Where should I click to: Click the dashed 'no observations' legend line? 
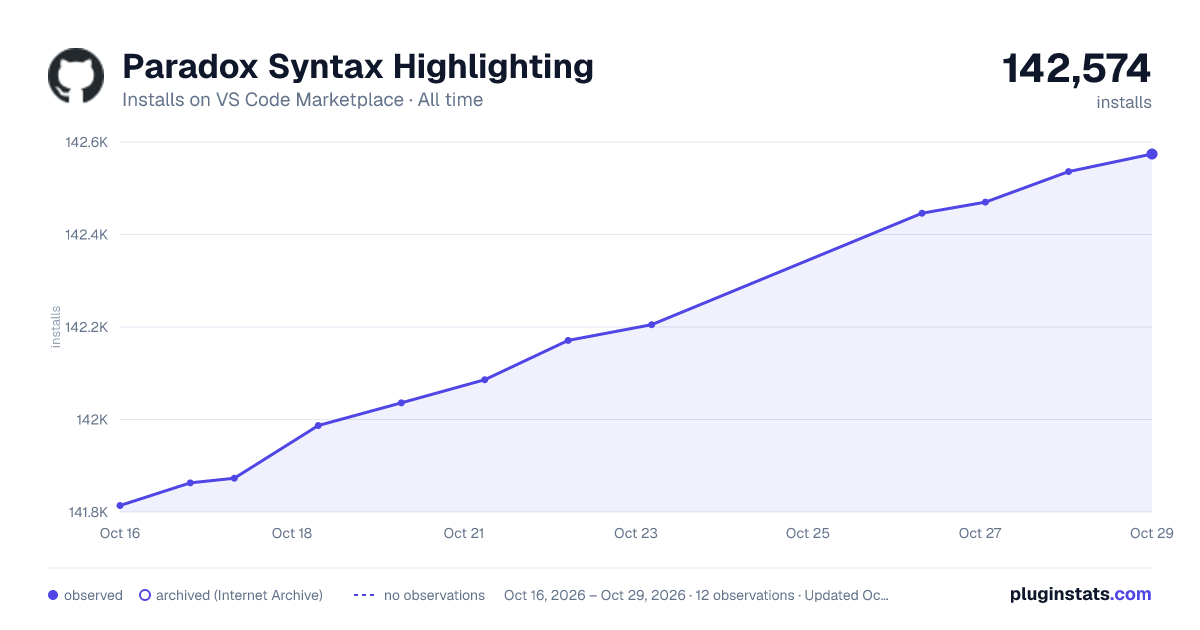pos(364,595)
